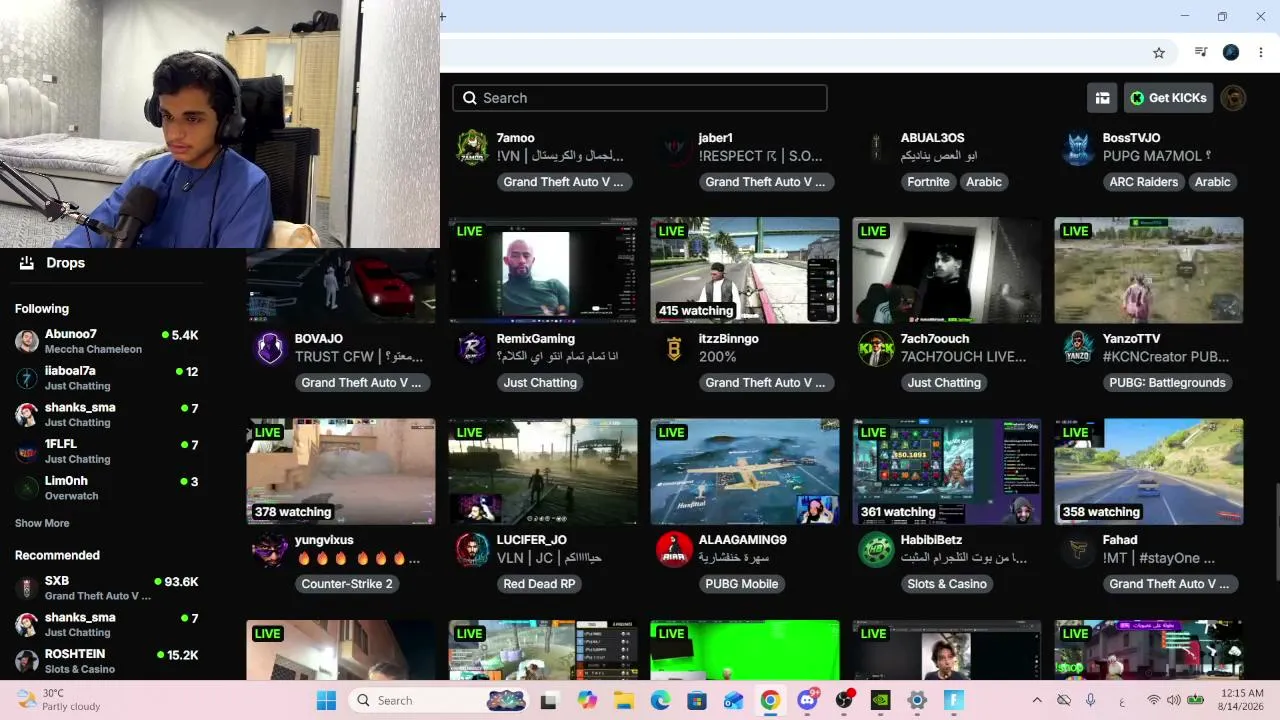Open recommended channel ROSHTEIN

[108, 662]
